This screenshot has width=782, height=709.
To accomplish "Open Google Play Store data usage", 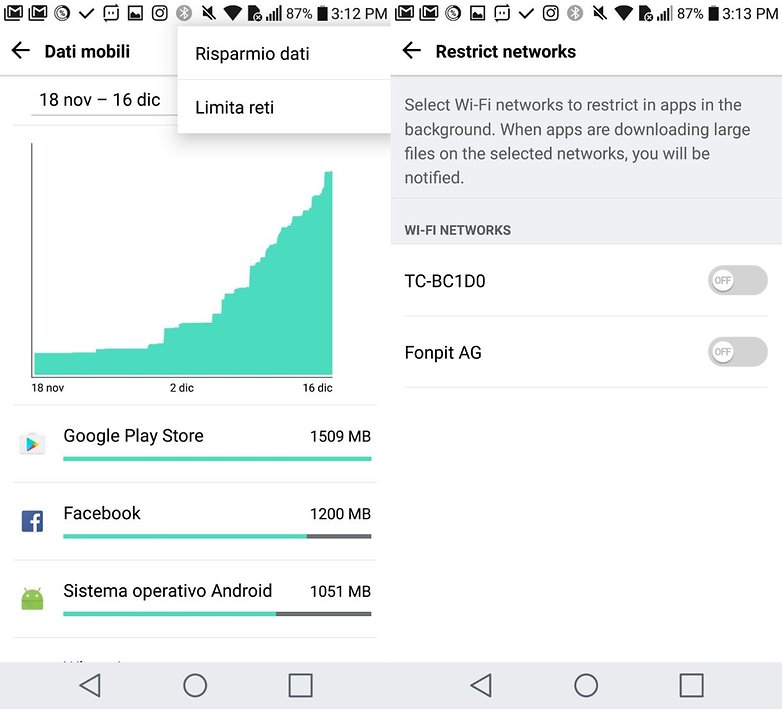I will point(195,444).
